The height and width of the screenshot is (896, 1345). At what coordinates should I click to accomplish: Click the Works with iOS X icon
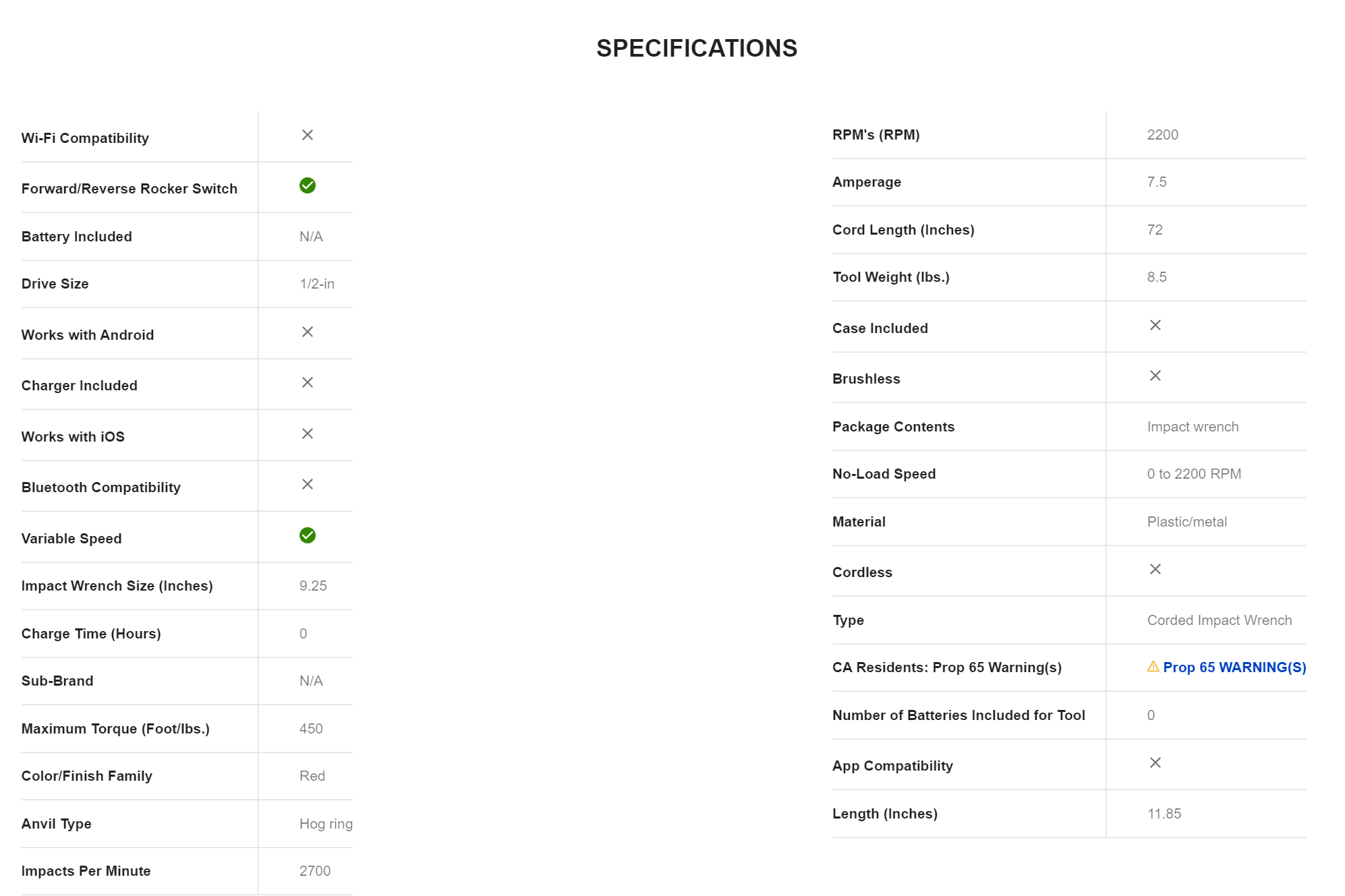point(307,434)
